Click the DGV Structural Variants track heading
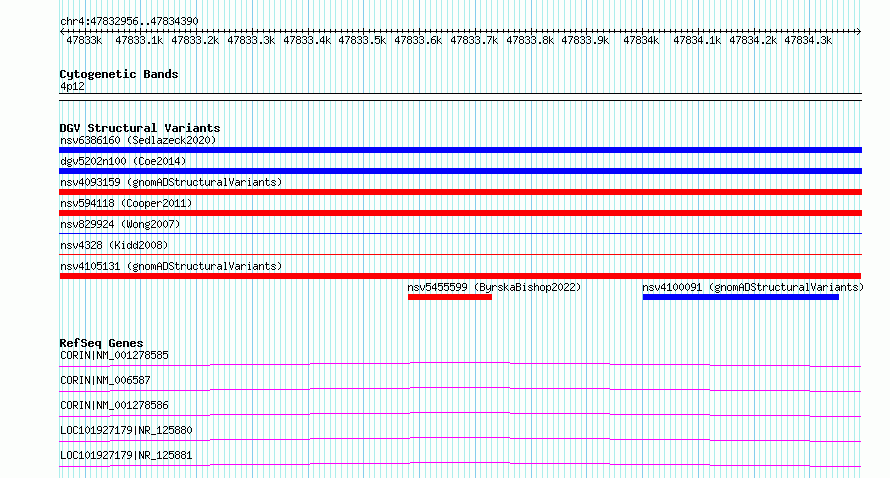The image size is (890, 478). point(140,128)
